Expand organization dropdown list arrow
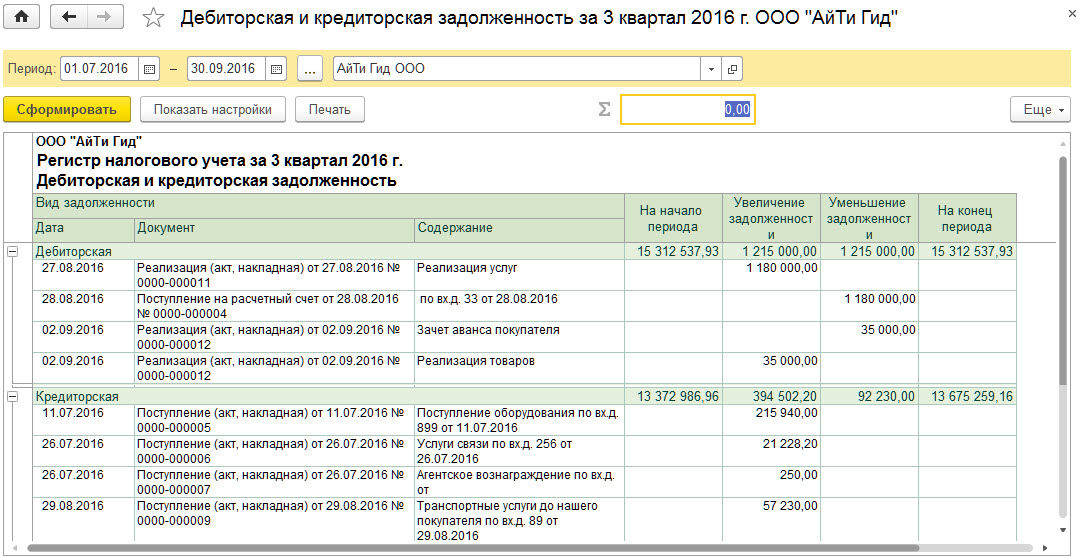Screen dimensions: 1079x557 click(x=711, y=69)
